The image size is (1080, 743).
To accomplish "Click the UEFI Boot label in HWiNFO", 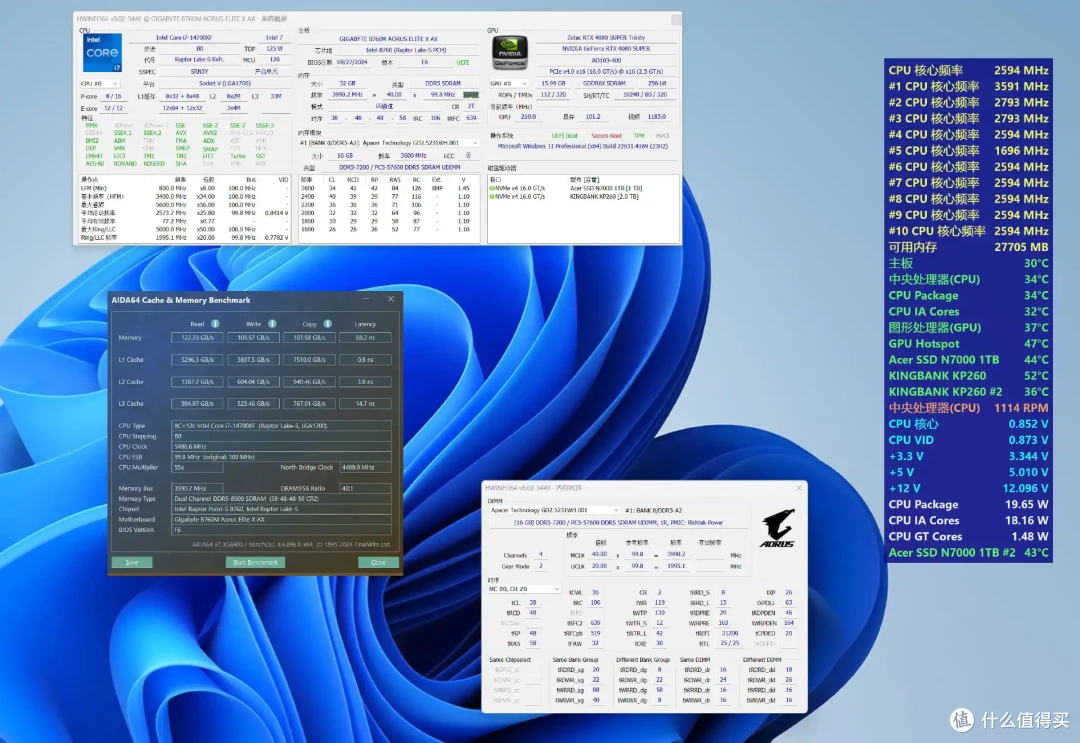I will 565,136.
